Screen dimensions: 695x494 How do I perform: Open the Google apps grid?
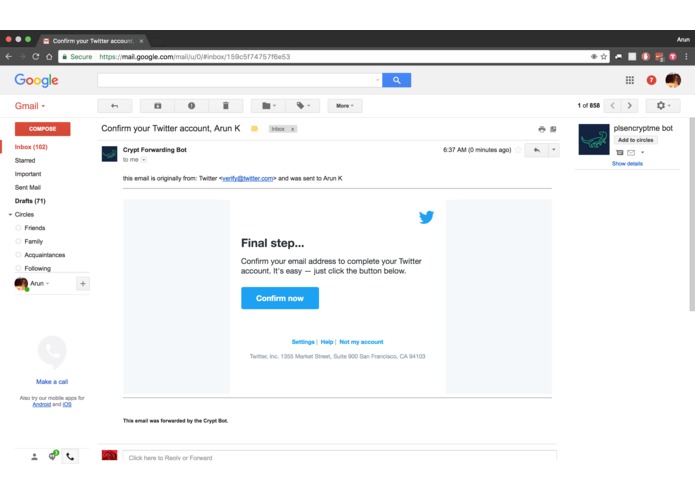[629, 80]
